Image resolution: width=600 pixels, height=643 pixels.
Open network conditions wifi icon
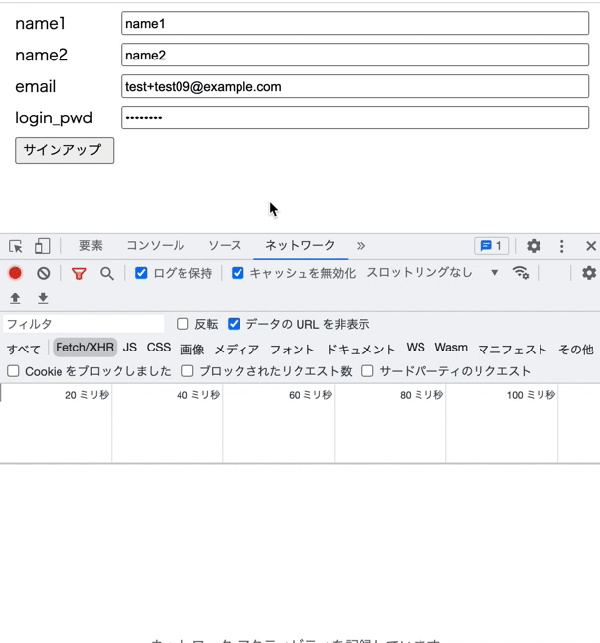pyautogui.click(x=521, y=273)
